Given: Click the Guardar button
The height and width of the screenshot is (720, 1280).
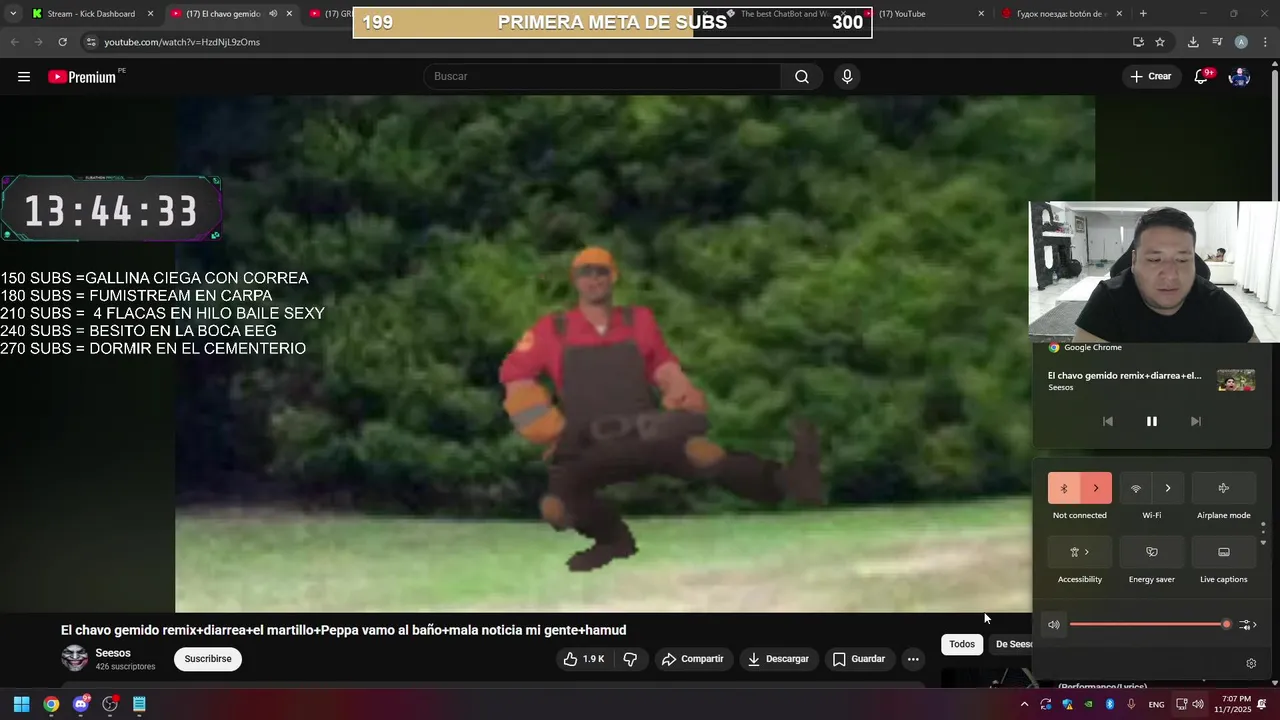Looking at the screenshot, I should pyautogui.click(x=859, y=659).
